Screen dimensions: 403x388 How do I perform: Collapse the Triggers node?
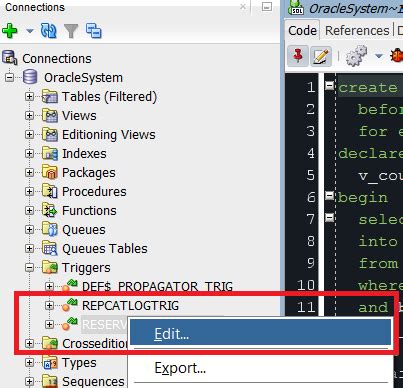[29, 267]
